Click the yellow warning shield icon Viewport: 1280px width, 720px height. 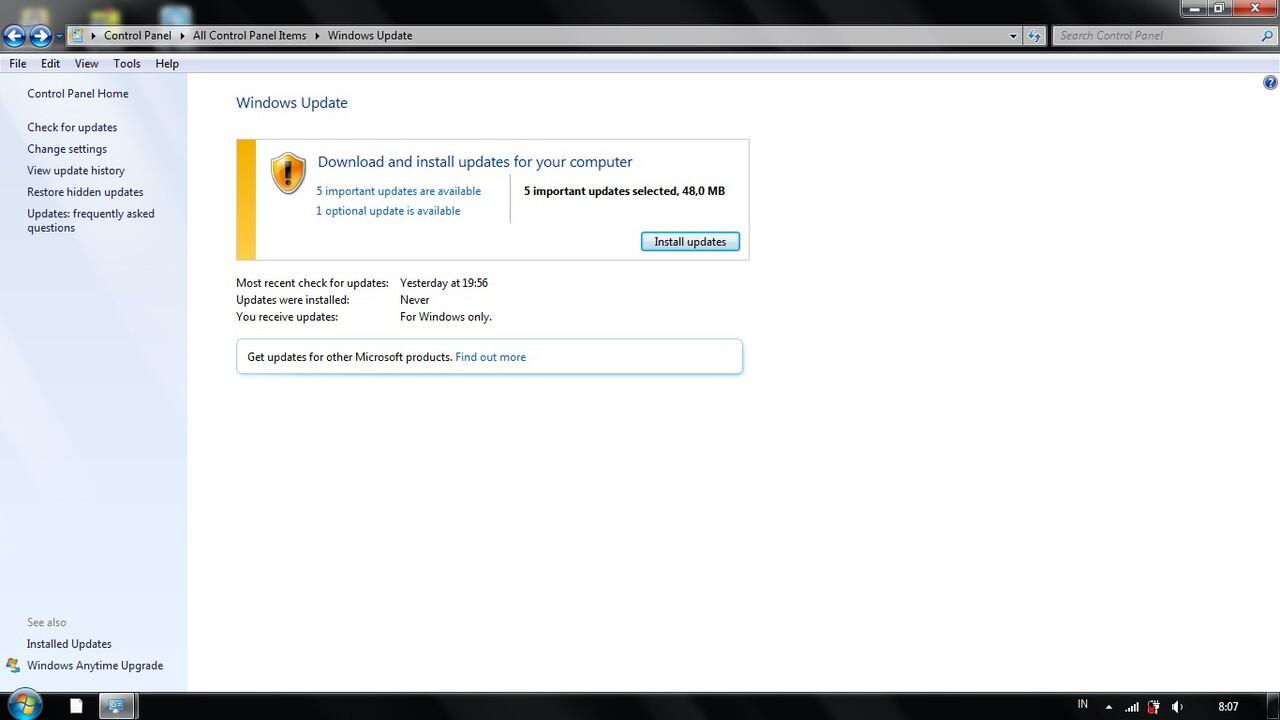[288, 173]
